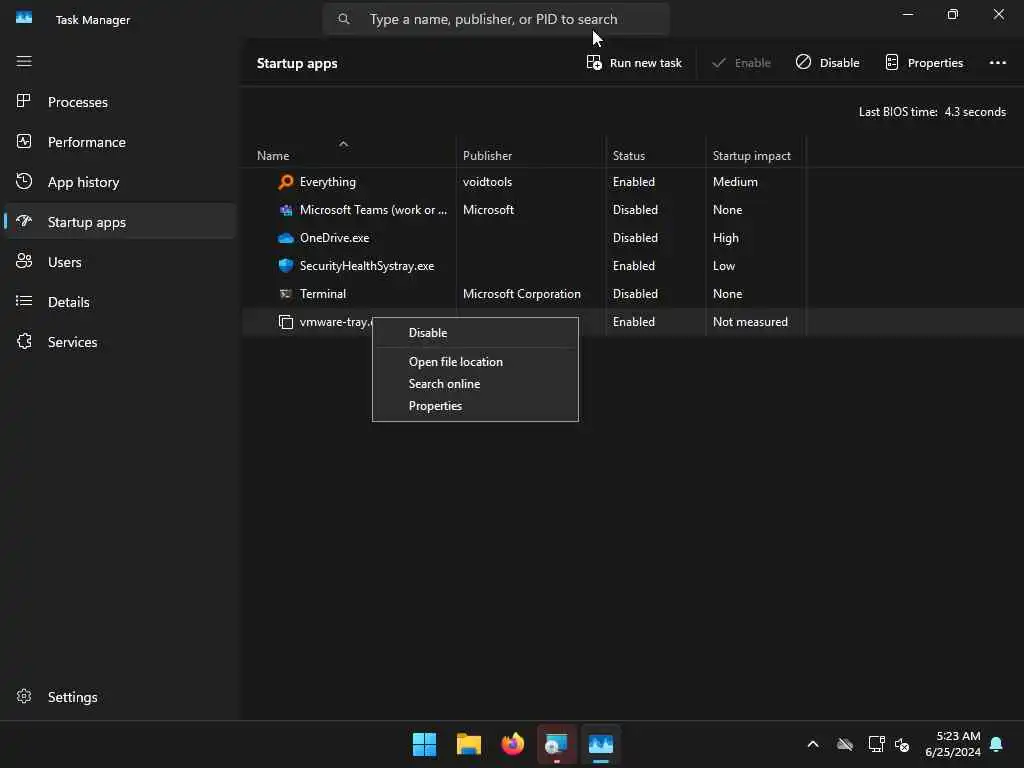Click the Details list icon
The image size is (1024, 768).
(x=24, y=301)
